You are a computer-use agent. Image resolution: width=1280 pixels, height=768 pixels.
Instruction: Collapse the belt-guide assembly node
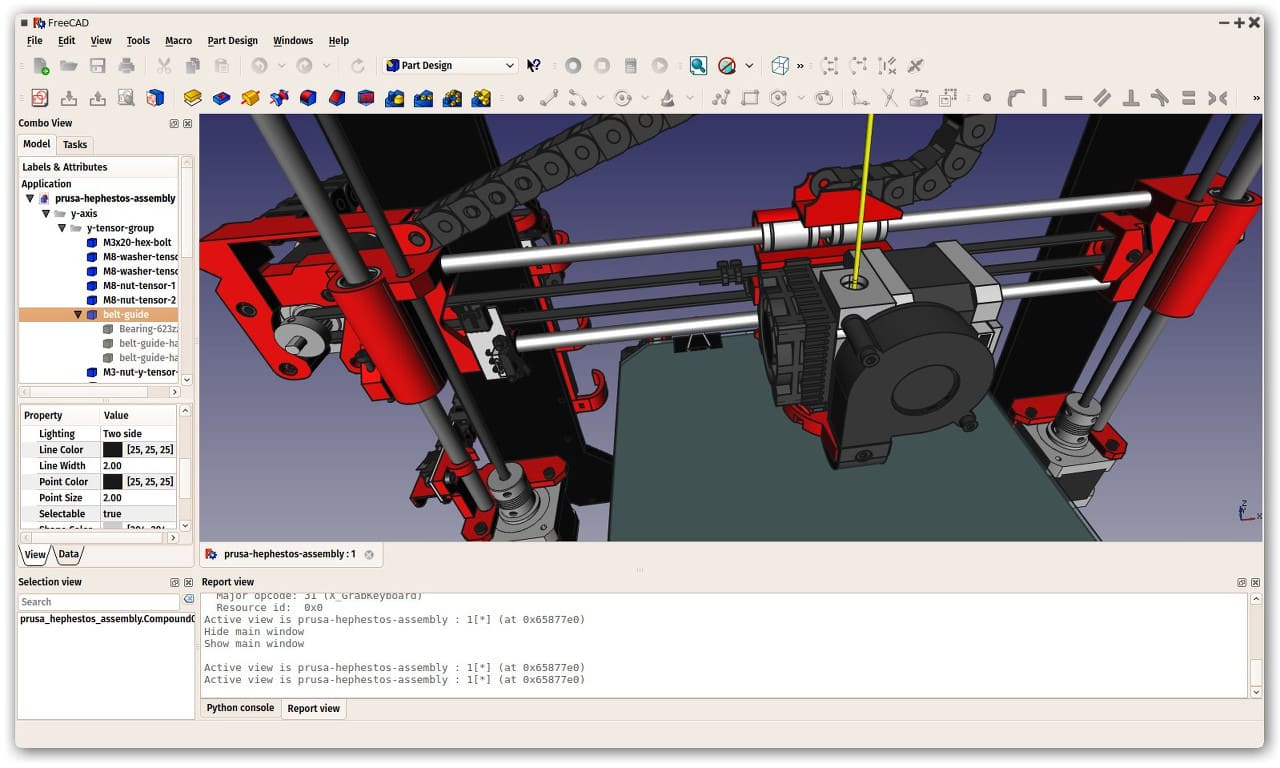78,313
